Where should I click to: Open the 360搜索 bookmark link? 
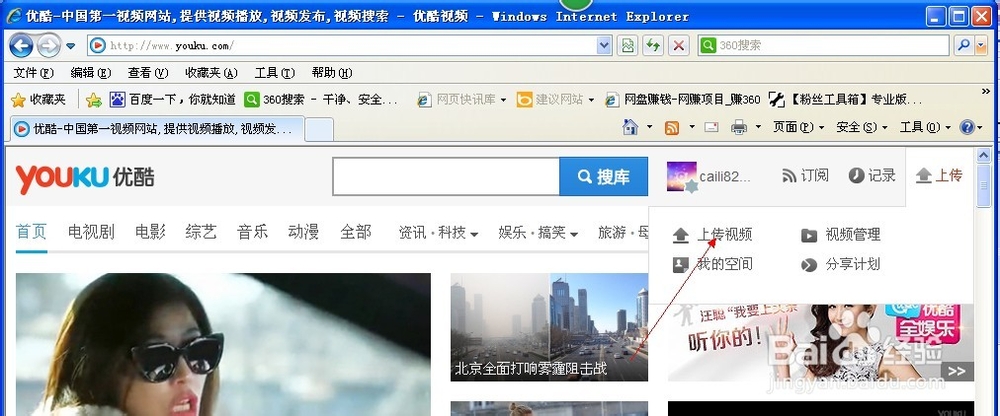323,100
